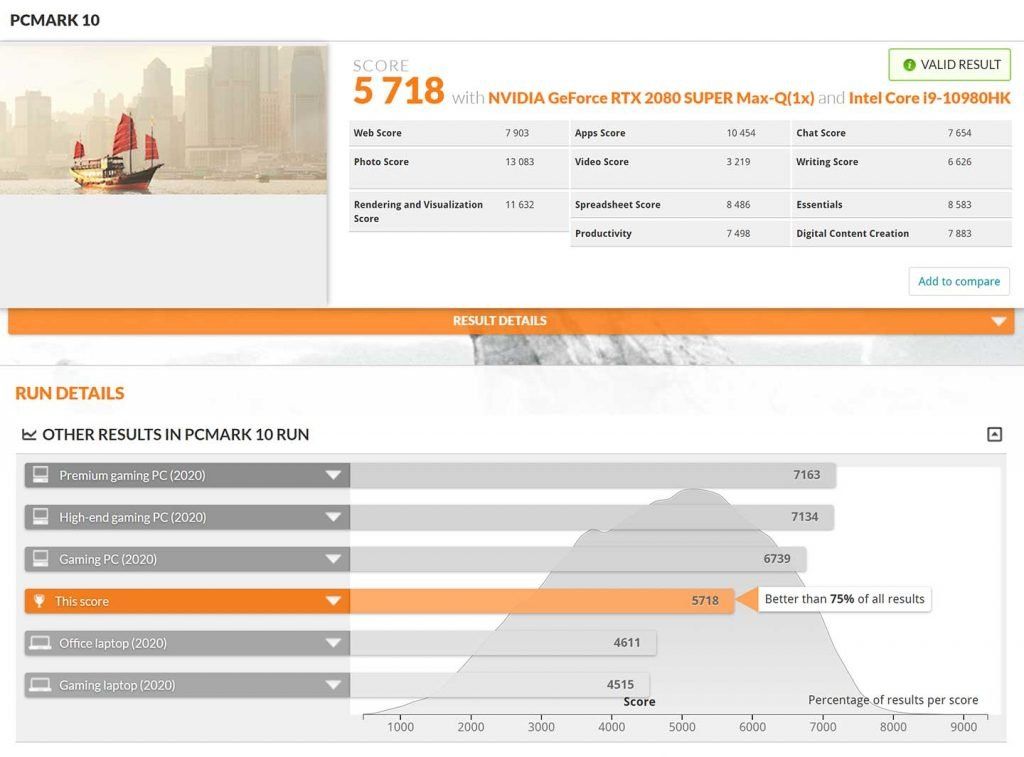The image size is (1024, 757).
Task: Click the chart icon beside Other Results heading
Action: [x=29, y=434]
